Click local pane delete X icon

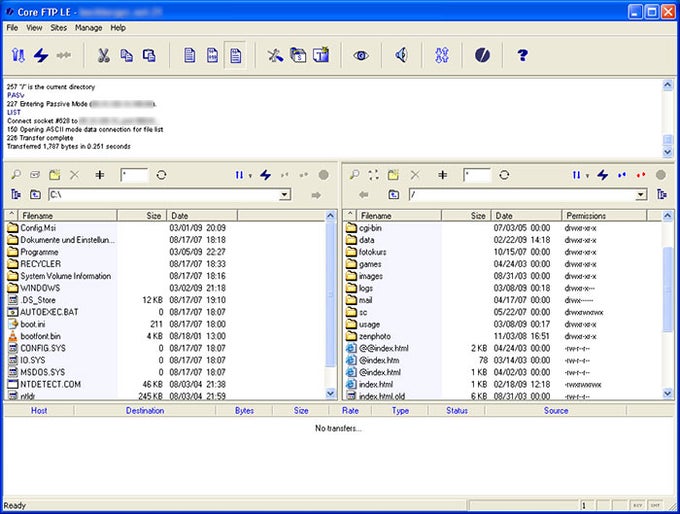click(75, 175)
